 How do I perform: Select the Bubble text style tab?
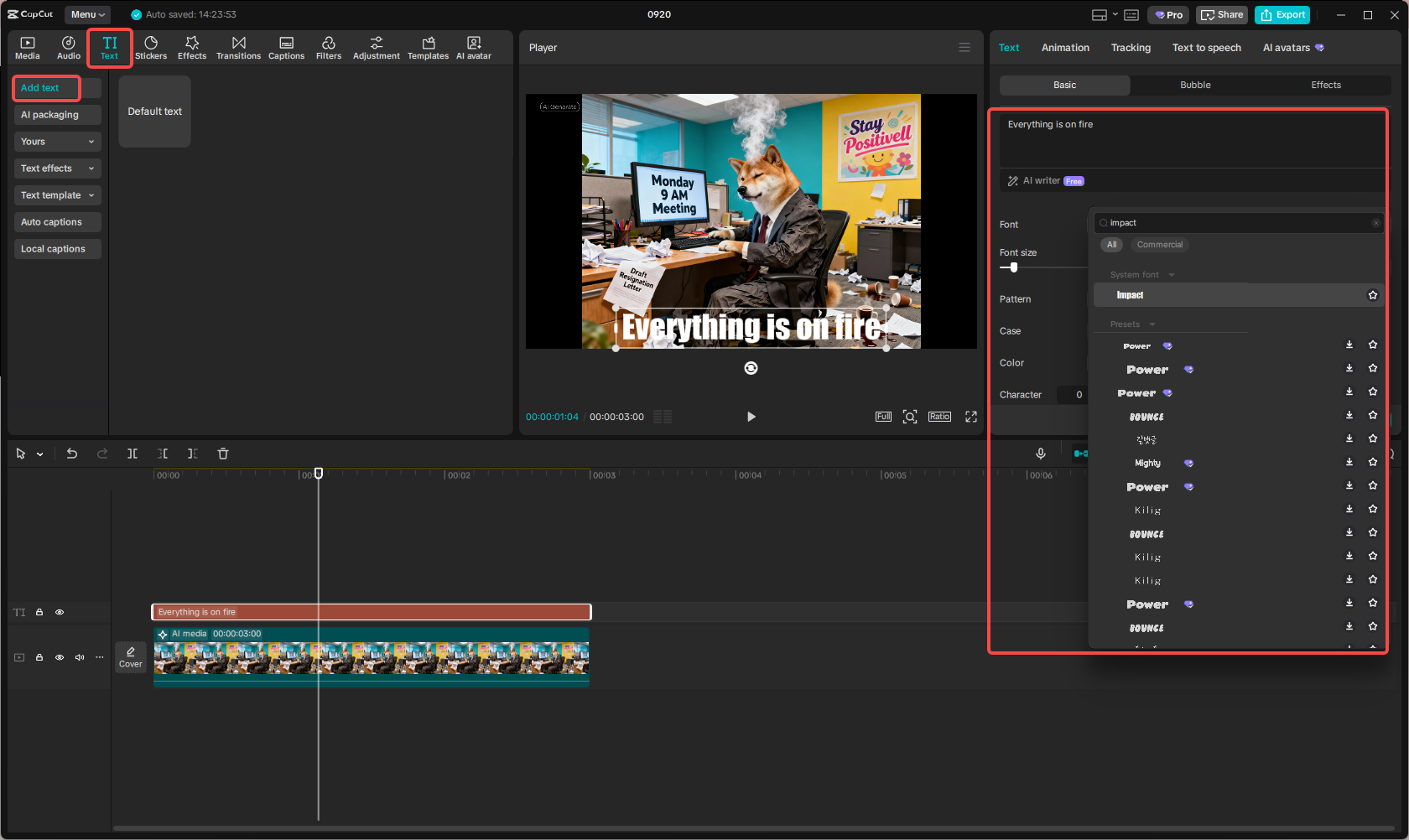[x=1195, y=85]
